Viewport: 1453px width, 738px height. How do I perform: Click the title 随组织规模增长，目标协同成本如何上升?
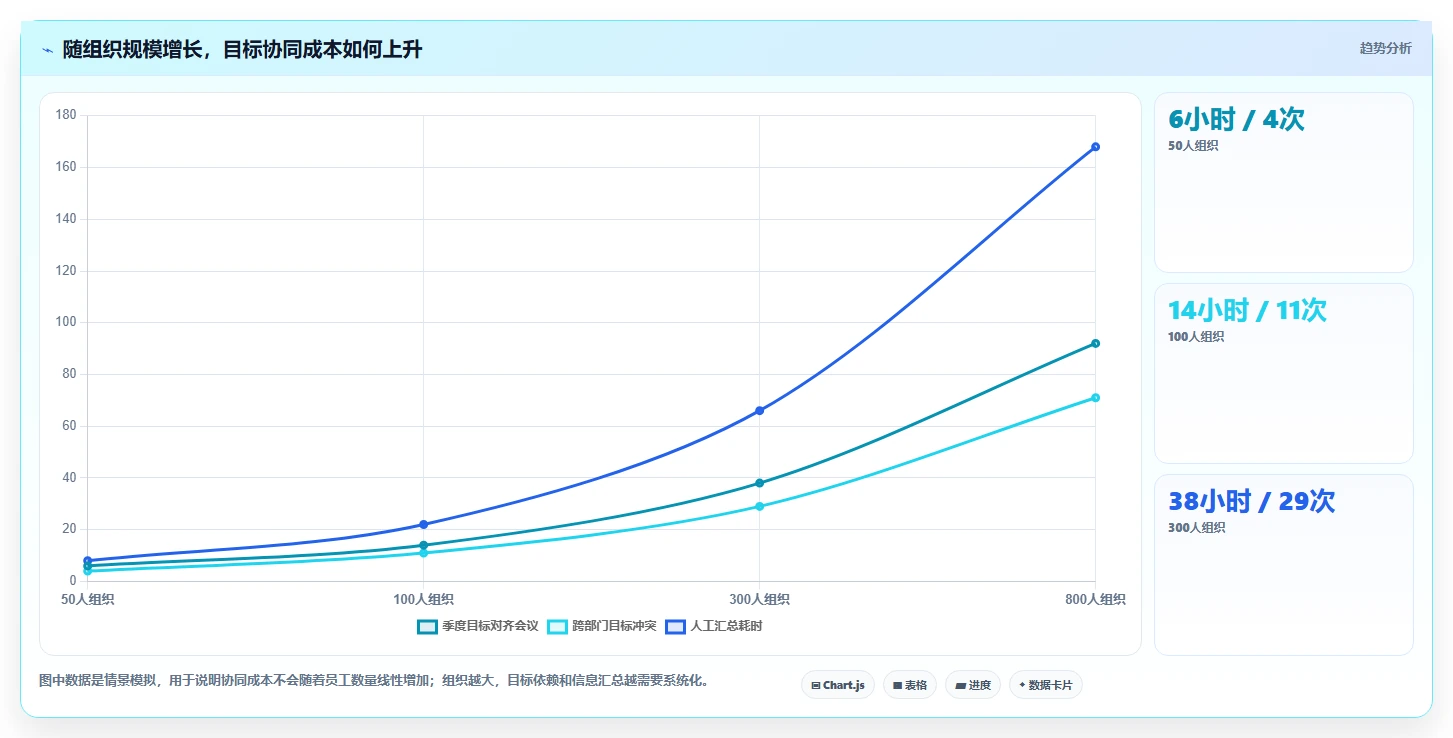242,50
